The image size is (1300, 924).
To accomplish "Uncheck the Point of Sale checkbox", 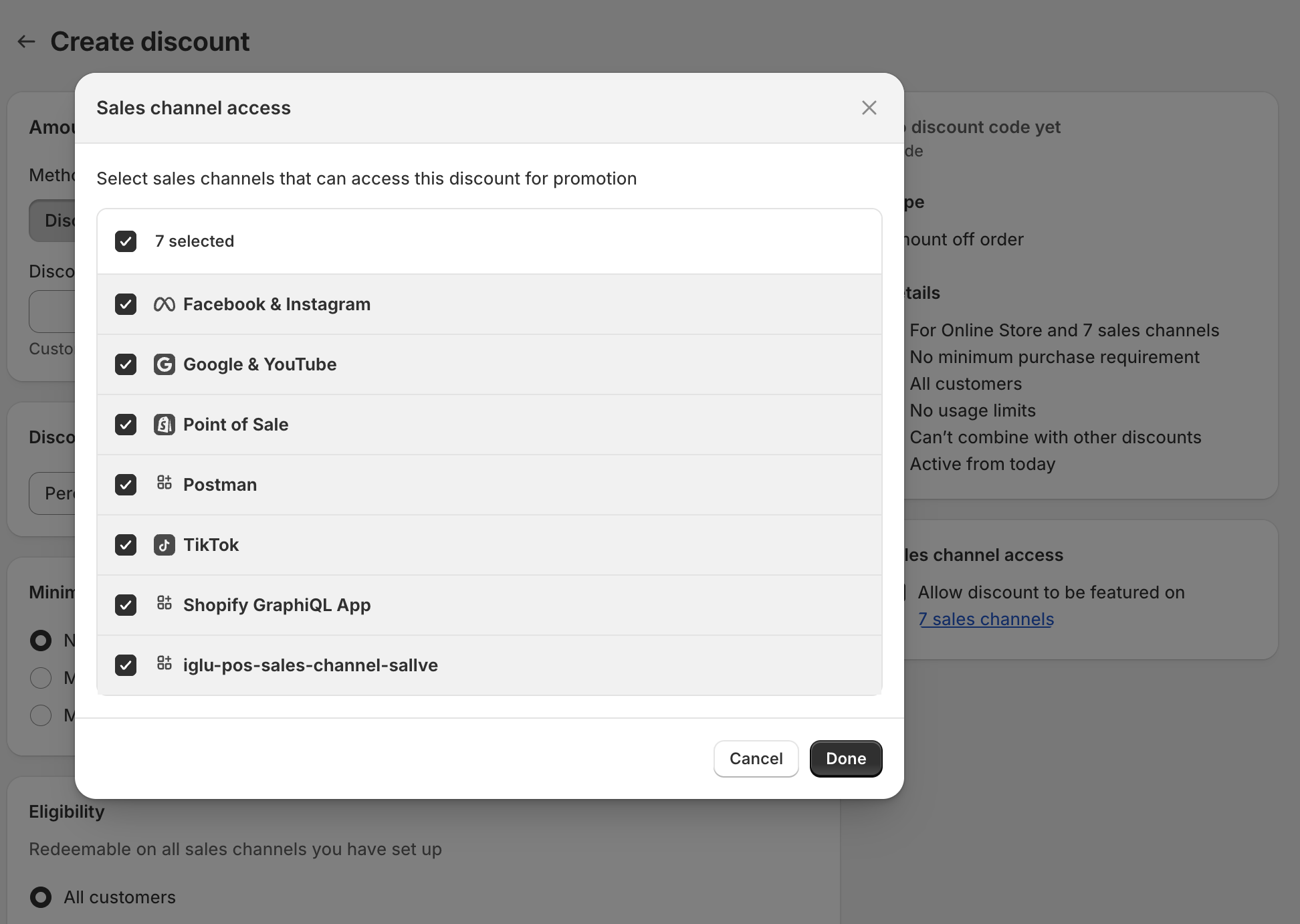I will coord(126,425).
